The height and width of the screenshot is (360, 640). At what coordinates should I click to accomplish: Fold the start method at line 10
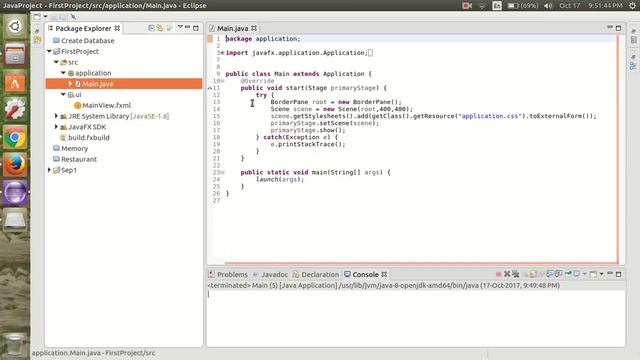pyautogui.click(x=222, y=81)
